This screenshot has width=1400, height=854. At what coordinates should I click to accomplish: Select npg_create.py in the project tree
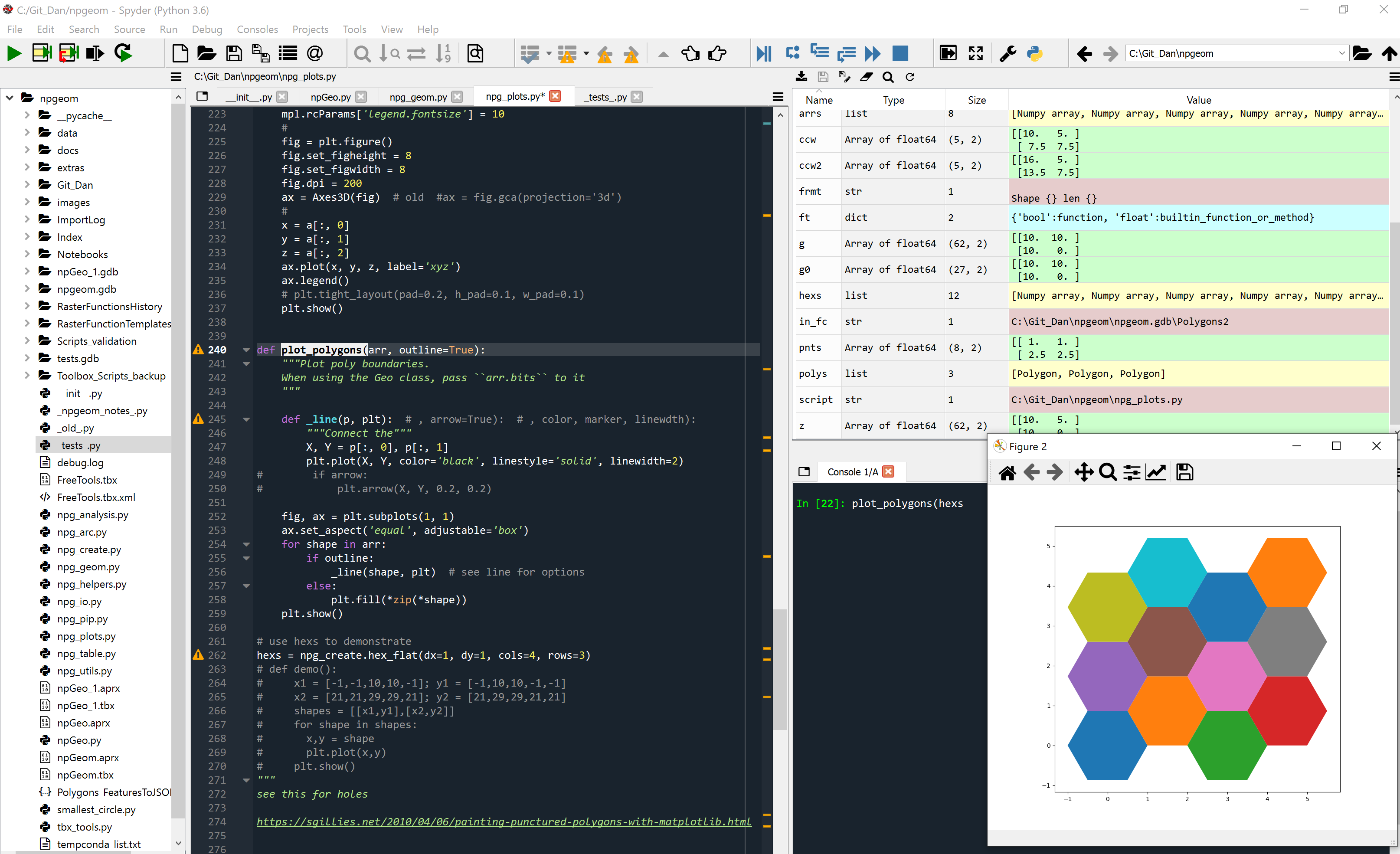tap(89, 550)
